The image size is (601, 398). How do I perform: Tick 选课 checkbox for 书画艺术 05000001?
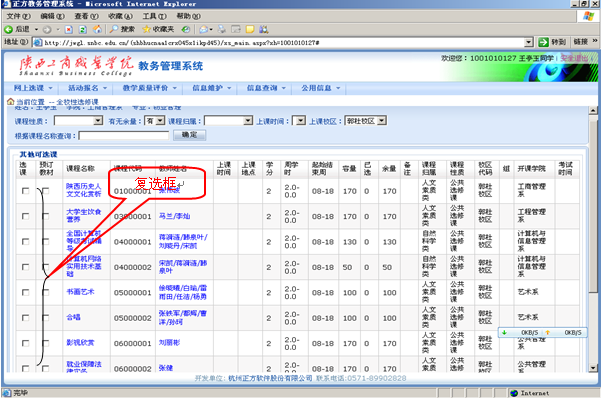[x=25, y=292]
